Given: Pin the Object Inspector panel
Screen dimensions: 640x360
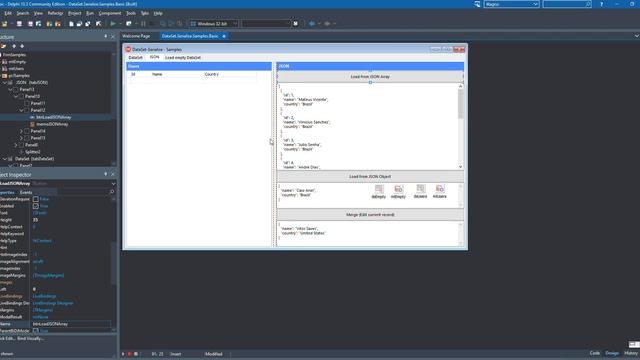Looking at the screenshot, I should (x=105, y=174).
